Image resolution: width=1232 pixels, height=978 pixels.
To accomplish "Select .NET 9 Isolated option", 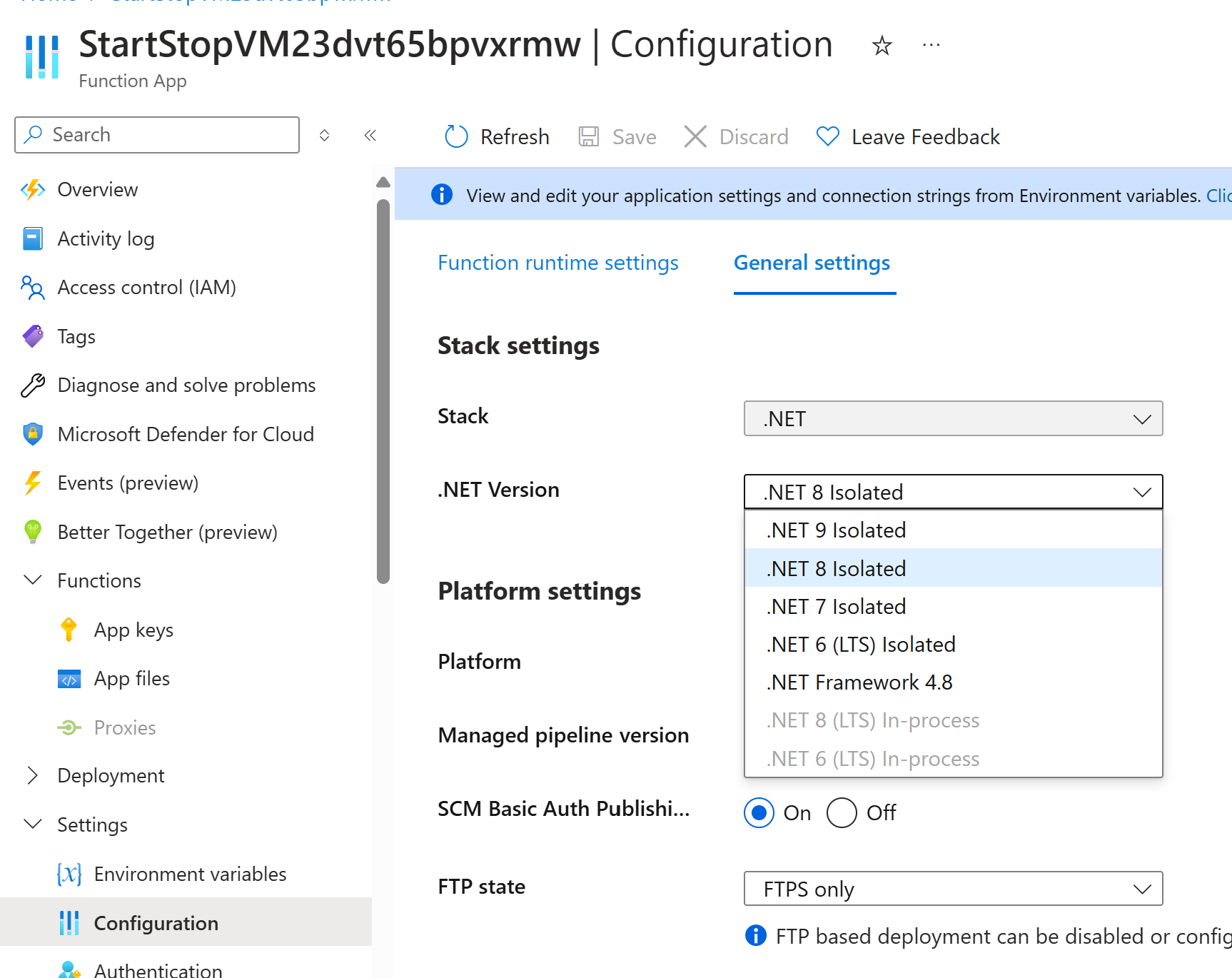I will tap(837, 530).
